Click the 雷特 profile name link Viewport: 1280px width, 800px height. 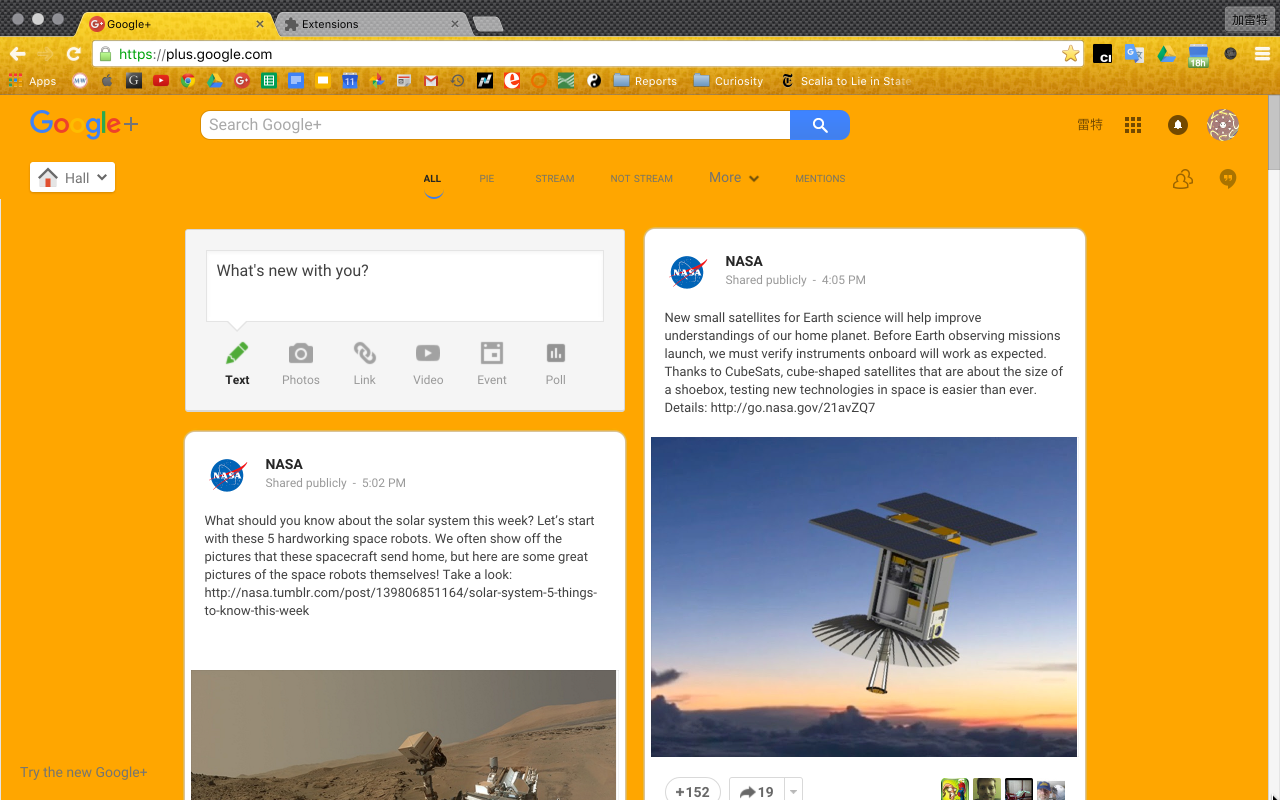(x=1090, y=125)
